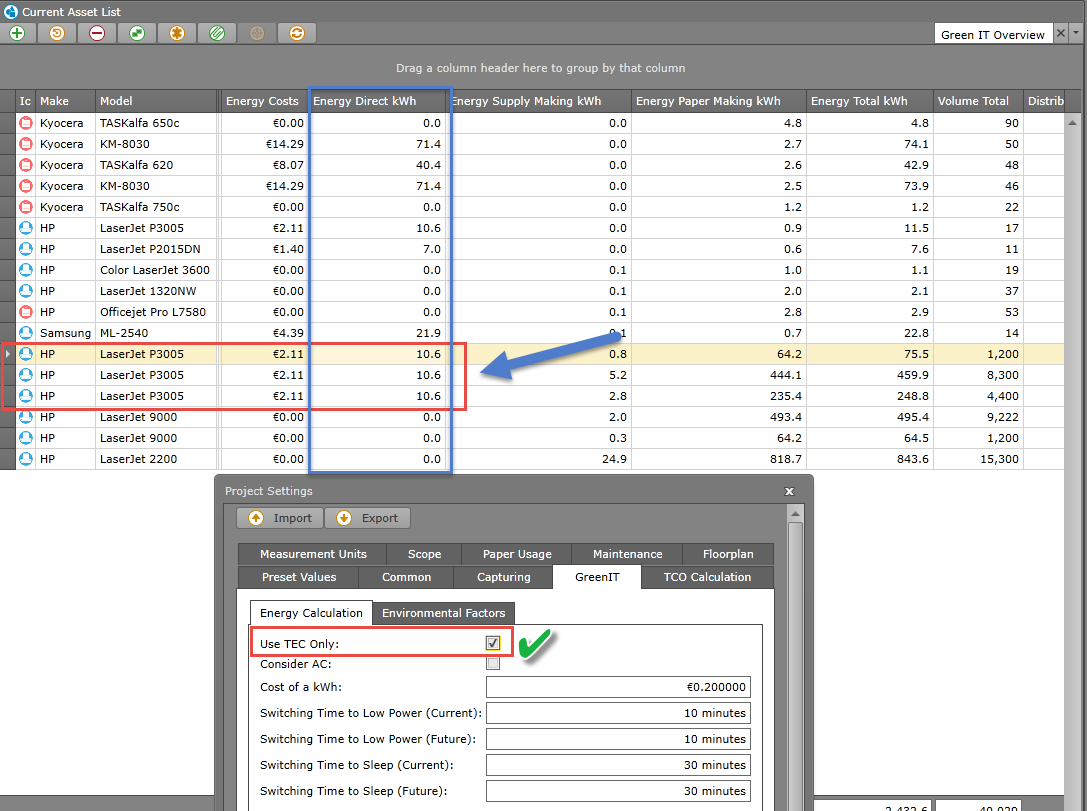
Task: Sort by the Model column header
Action: click(x=157, y=101)
